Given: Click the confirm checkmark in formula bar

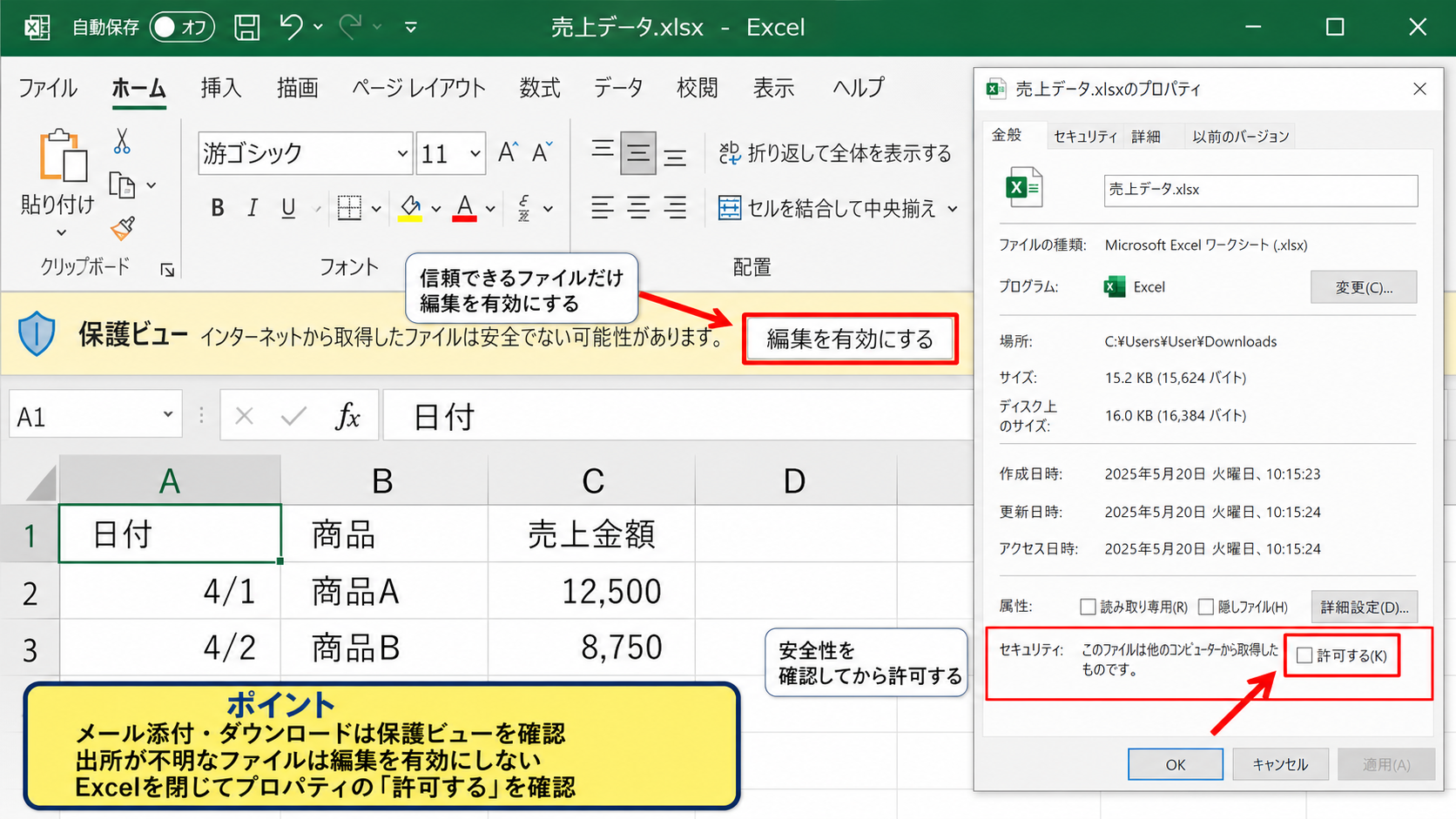Looking at the screenshot, I should pos(294,417).
